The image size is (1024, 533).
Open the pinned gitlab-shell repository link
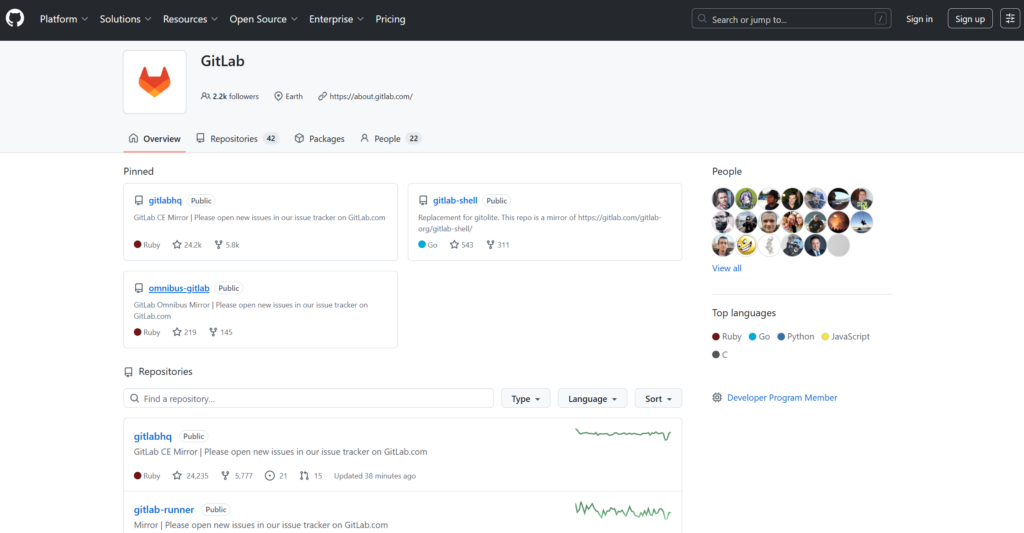455,201
